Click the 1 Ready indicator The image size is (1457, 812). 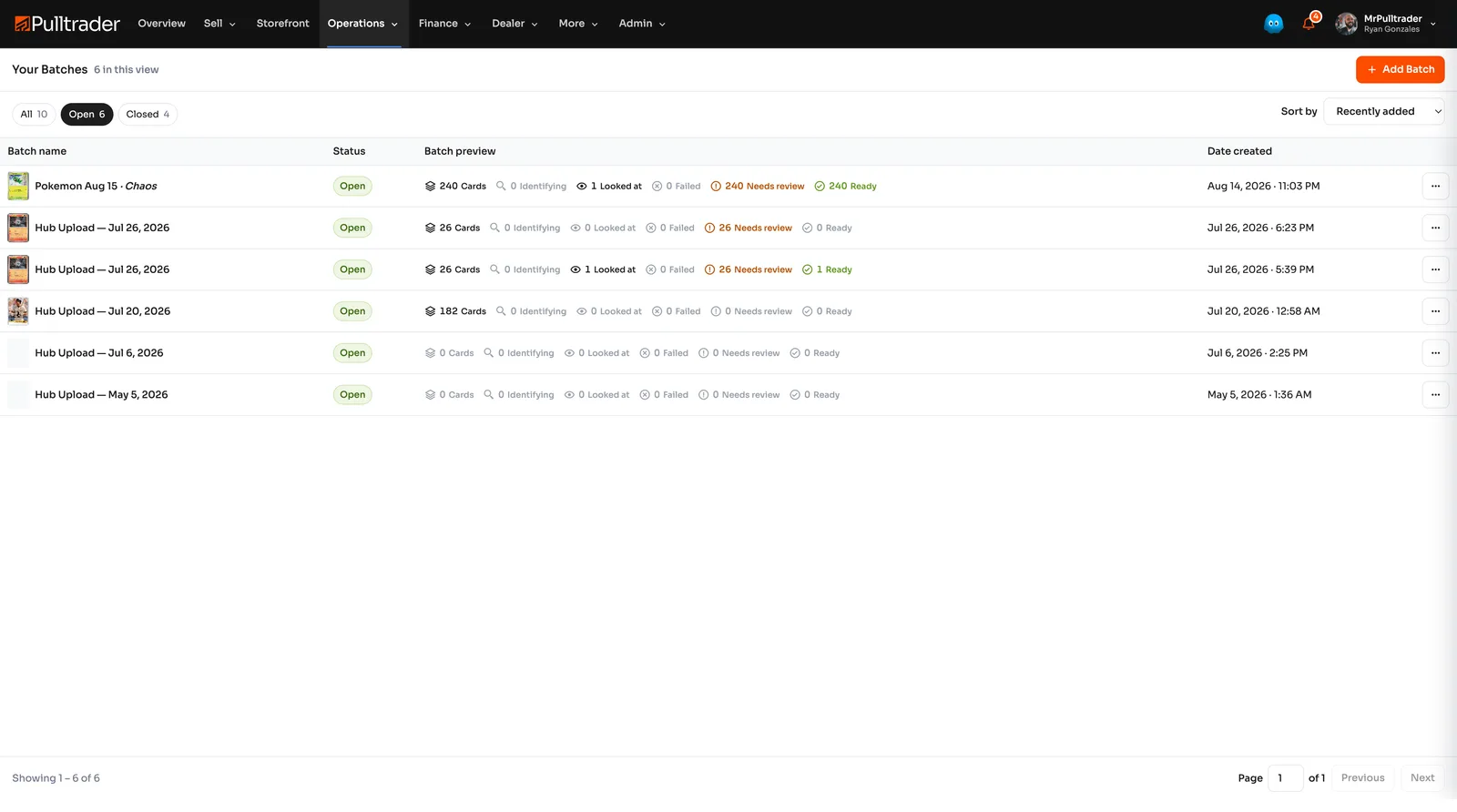827,269
